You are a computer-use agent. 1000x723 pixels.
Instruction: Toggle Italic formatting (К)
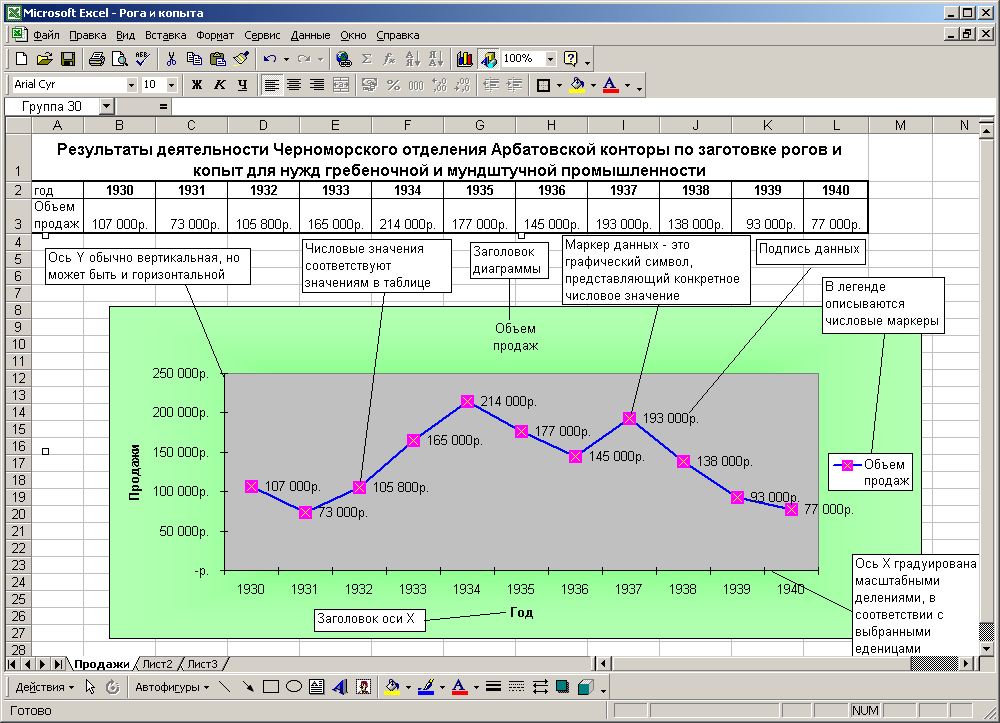(219, 85)
